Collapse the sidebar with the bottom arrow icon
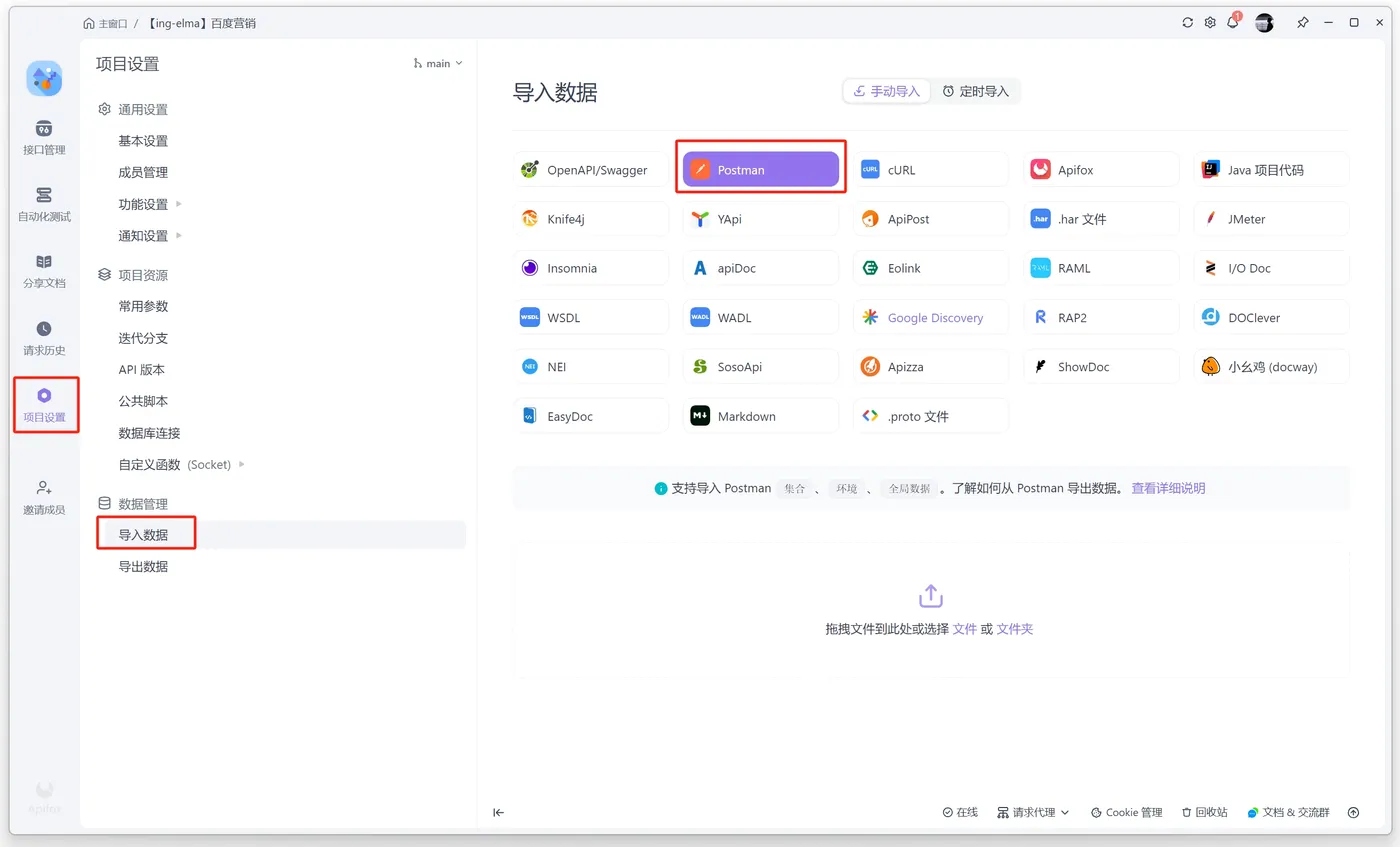The width and height of the screenshot is (1400, 847). pyautogui.click(x=498, y=812)
